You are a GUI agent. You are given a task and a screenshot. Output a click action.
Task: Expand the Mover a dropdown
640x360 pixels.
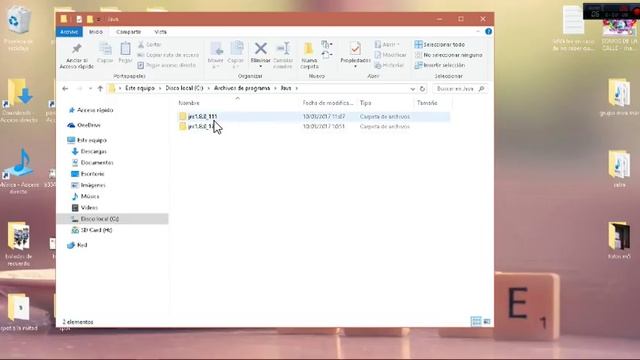(216, 67)
